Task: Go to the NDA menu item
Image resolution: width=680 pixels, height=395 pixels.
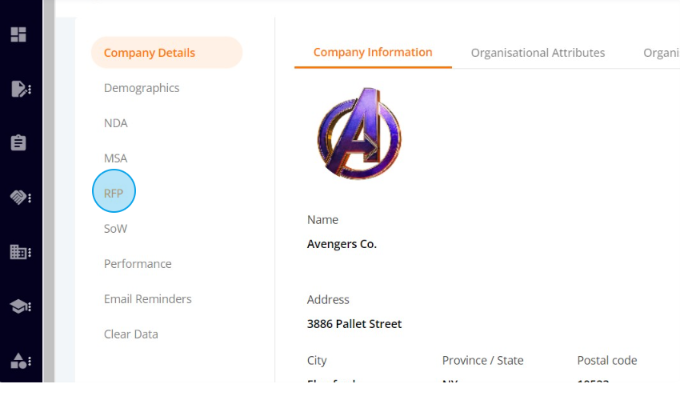Action: coord(115,123)
